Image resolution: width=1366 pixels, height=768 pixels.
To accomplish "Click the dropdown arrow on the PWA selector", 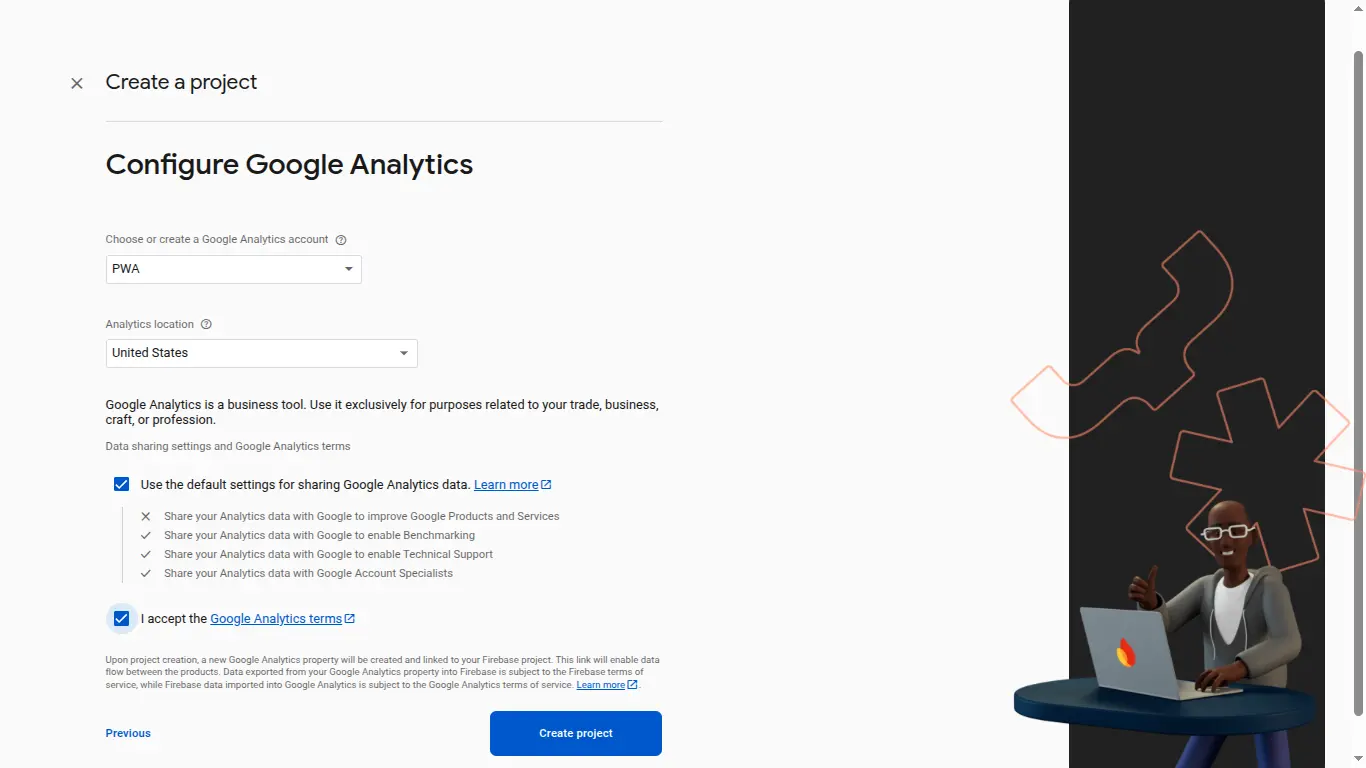I will [x=347, y=269].
